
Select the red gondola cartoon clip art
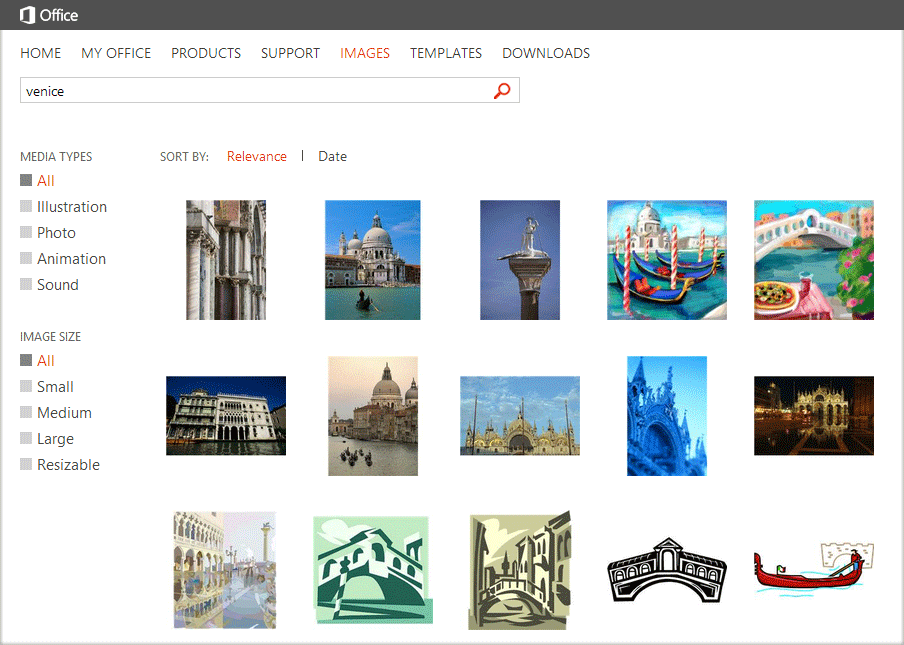coord(813,572)
